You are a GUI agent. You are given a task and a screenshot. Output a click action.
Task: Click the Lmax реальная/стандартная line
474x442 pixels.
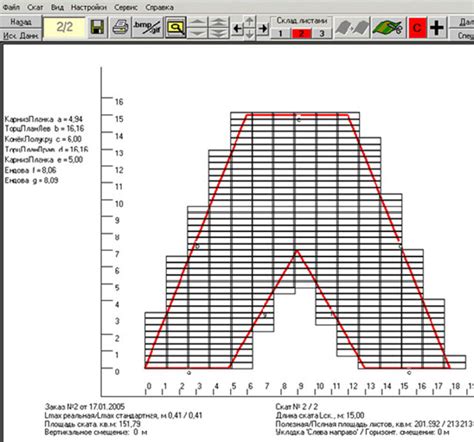pyautogui.click(x=123, y=415)
